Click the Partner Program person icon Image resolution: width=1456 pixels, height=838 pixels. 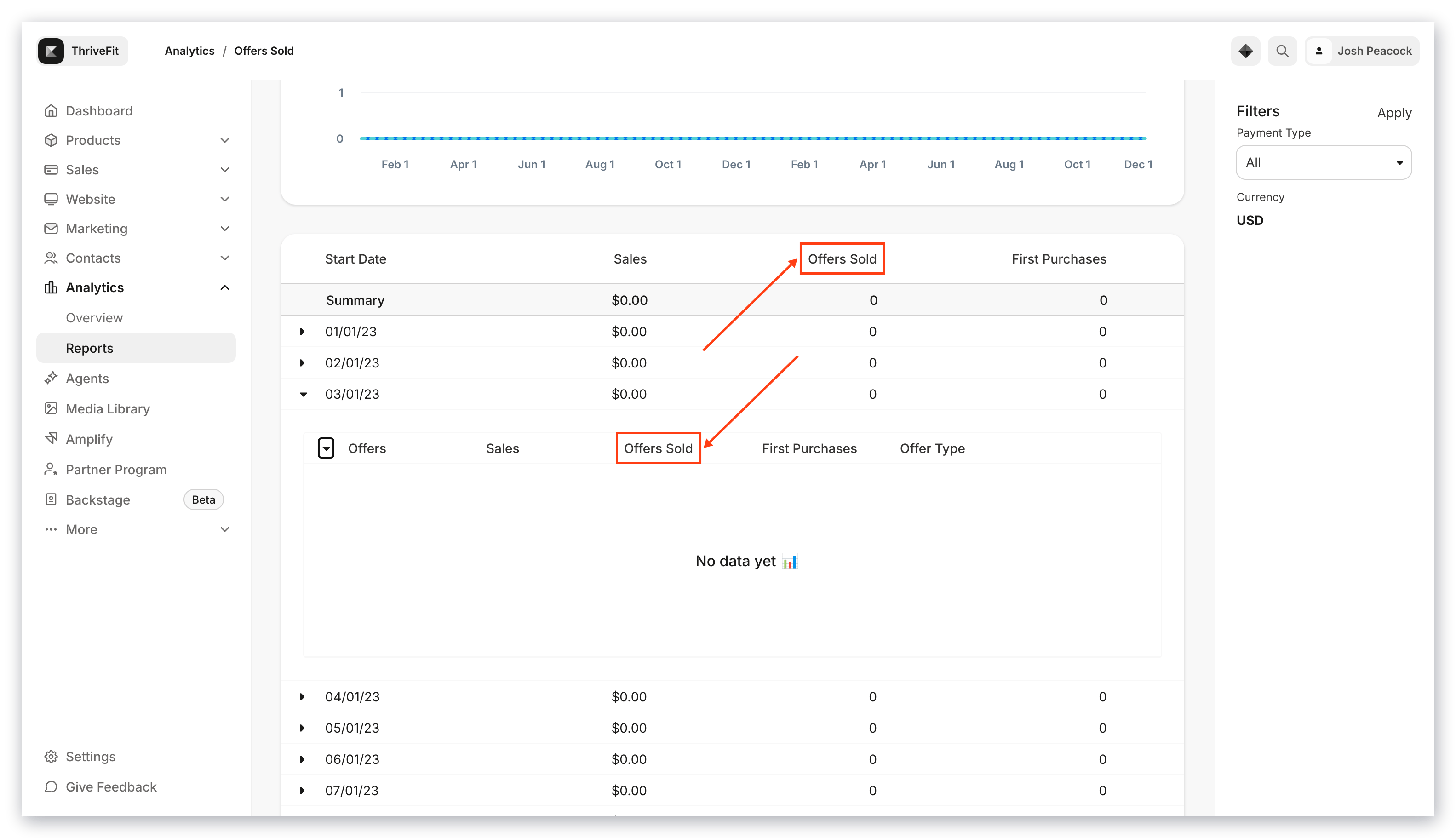coord(51,469)
